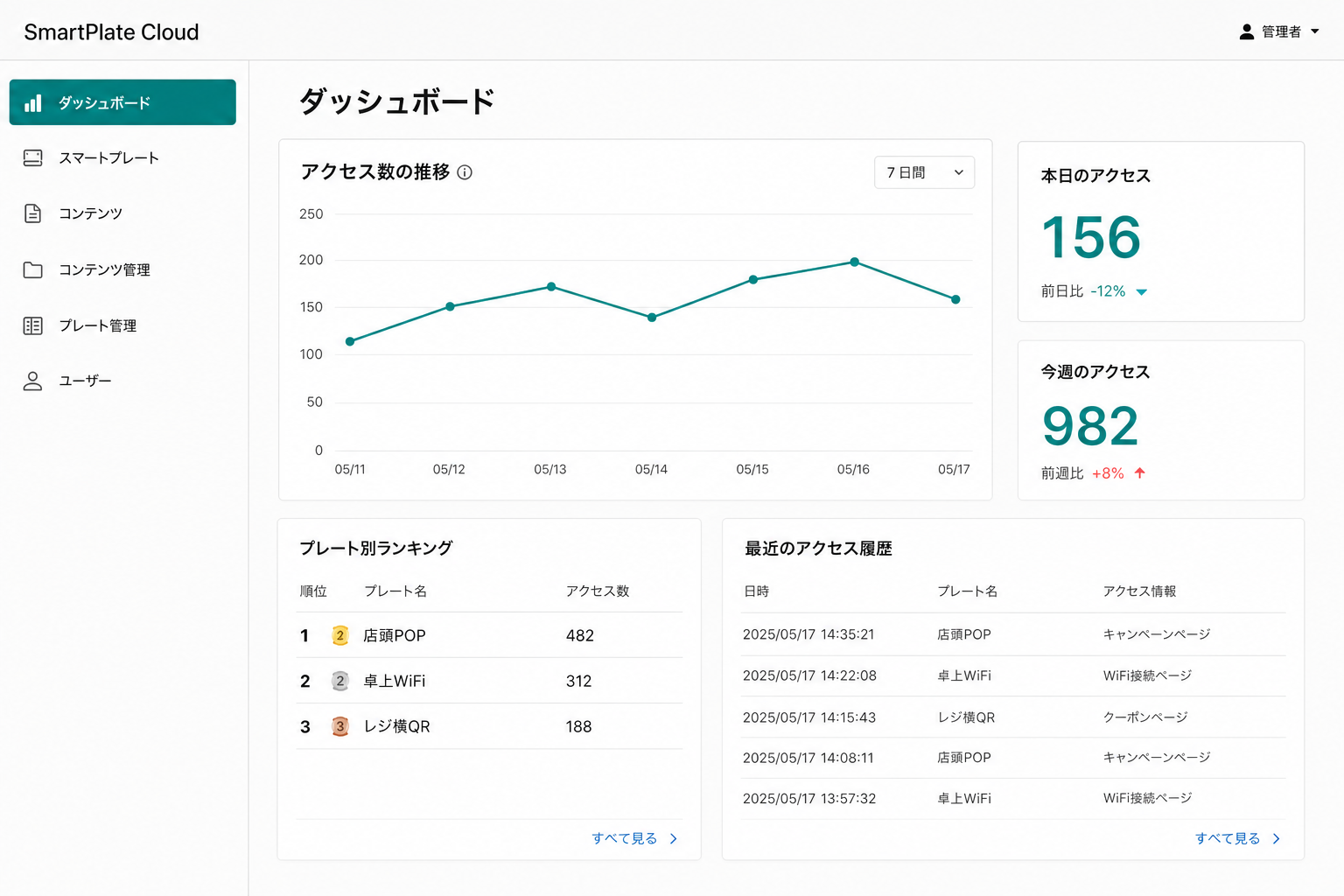Click the list icon beside プレート管理
This screenshot has height=896, width=1344.
(33, 325)
